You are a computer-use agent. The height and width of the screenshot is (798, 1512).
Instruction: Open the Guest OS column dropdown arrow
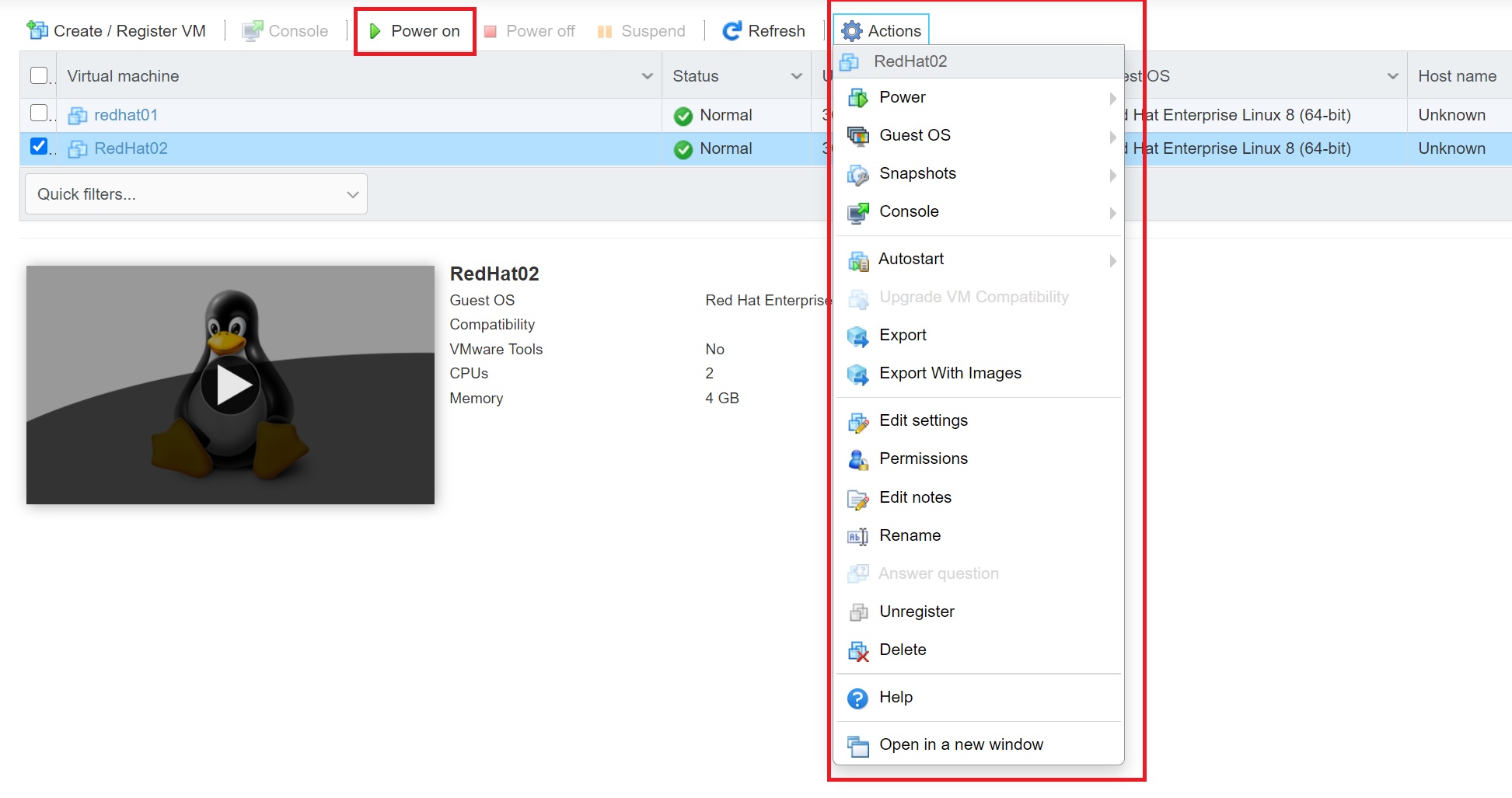pyautogui.click(x=1392, y=76)
